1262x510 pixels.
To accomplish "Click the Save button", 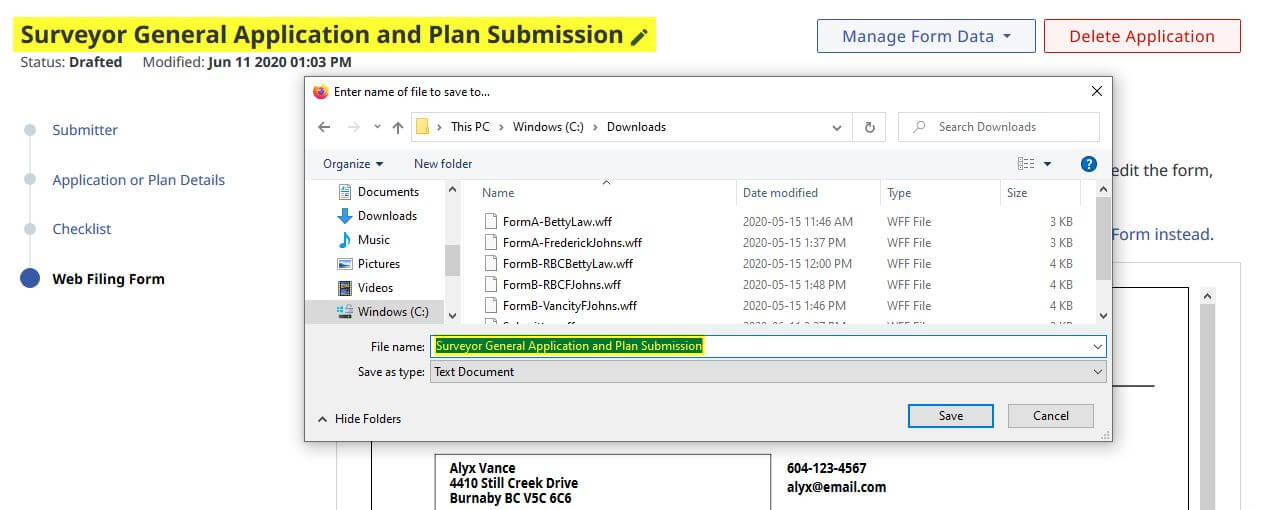I will pyautogui.click(x=951, y=416).
